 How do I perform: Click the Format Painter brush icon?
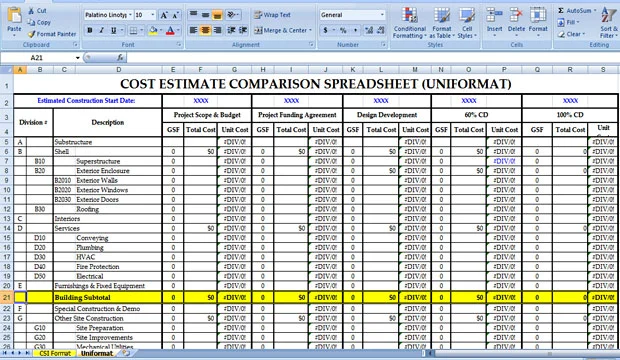tap(31, 34)
